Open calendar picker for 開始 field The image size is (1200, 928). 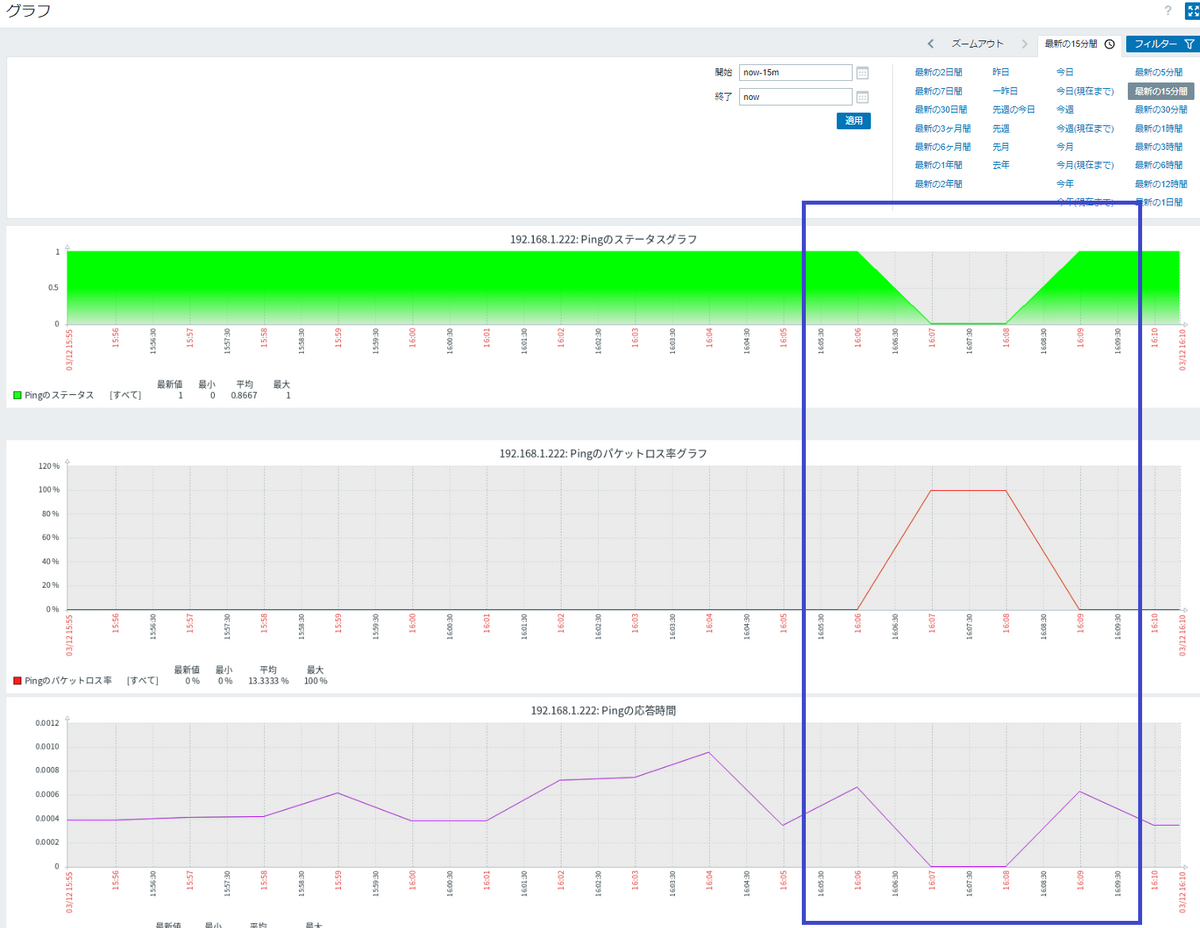(863, 73)
